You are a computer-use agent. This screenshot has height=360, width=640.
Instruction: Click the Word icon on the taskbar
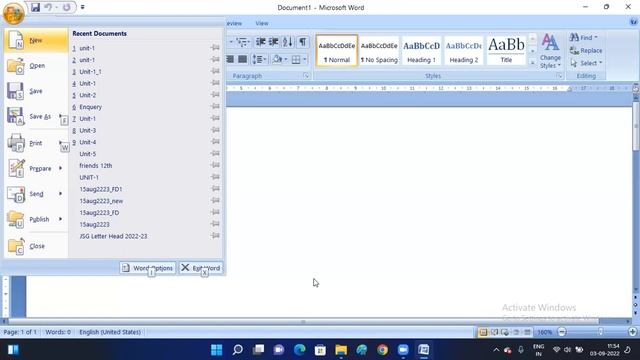(424, 350)
